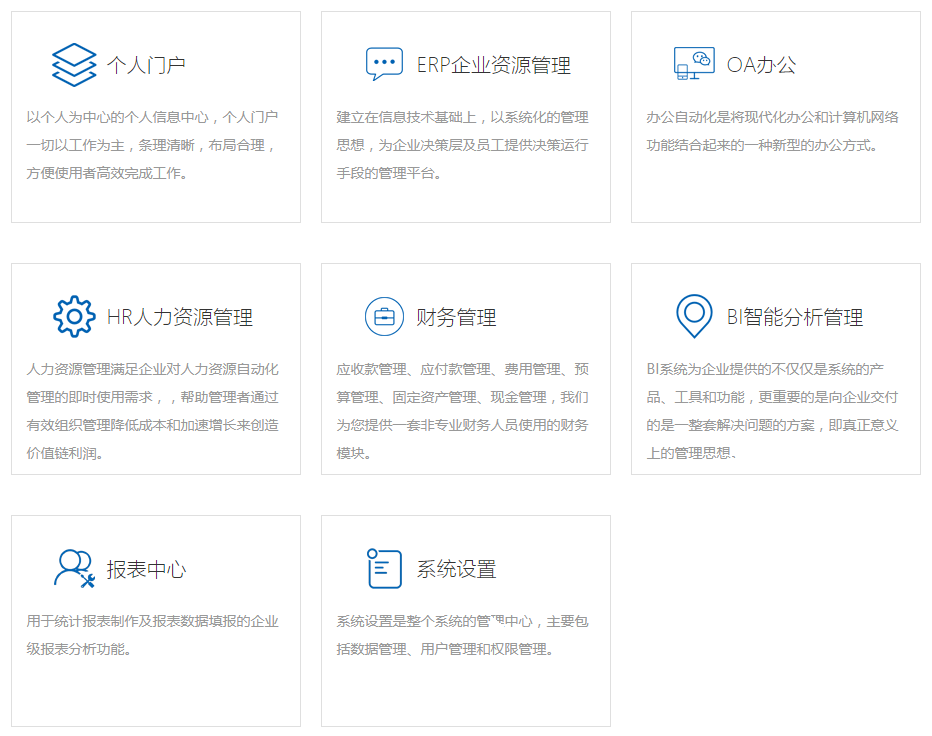Click the monitor icon next to OA办公
932x736 pixels.
[x=694, y=64]
